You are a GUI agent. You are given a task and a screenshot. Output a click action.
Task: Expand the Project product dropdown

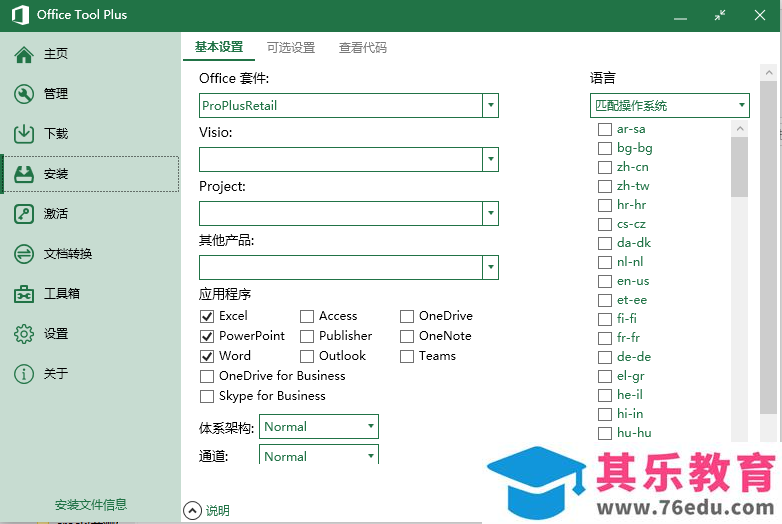tap(491, 213)
